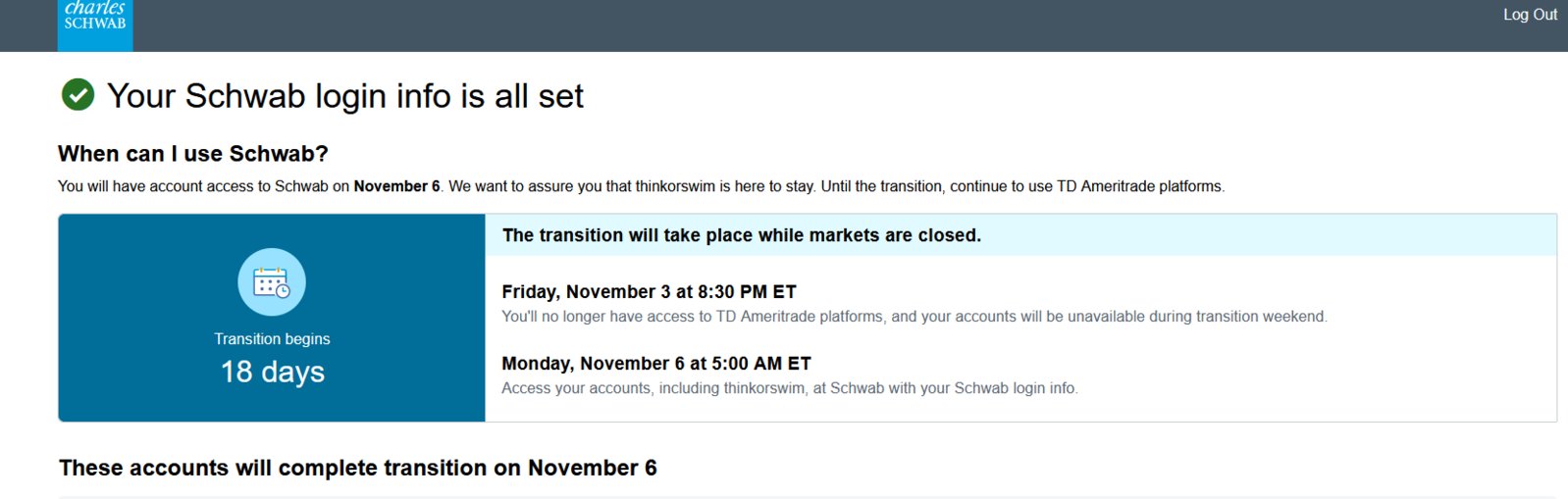The height and width of the screenshot is (499, 1568).
Task: Click the calendar clock transition icon
Action: pos(272,282)
